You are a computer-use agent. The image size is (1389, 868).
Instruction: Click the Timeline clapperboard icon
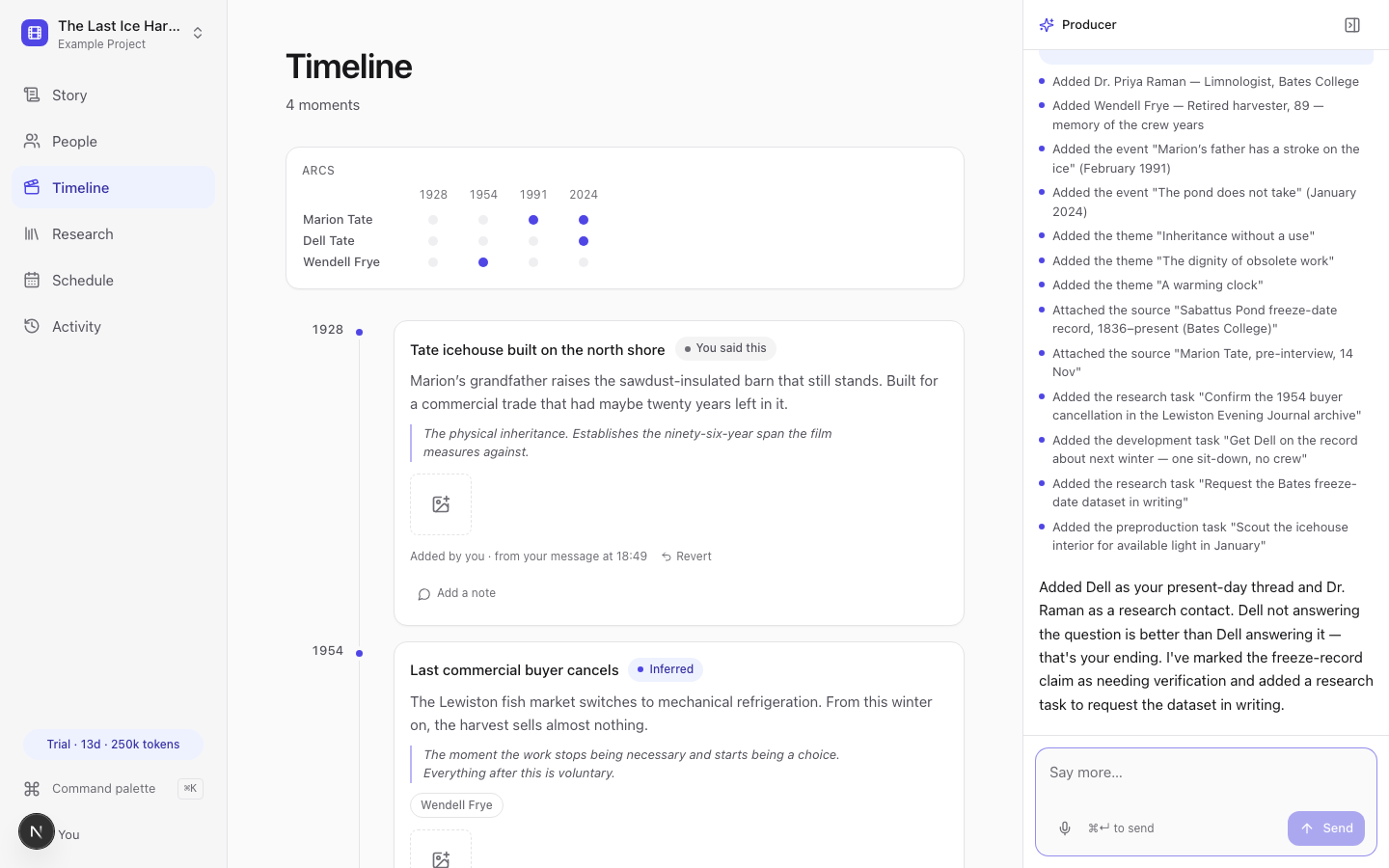[x=32, y=187]
